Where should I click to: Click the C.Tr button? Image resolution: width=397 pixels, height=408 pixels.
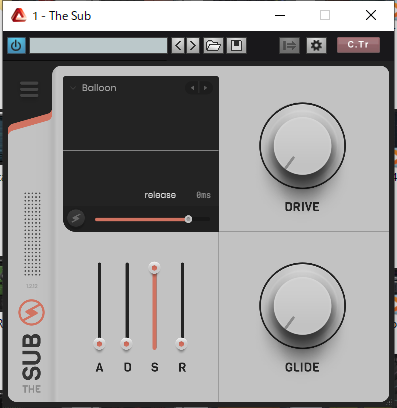pos(358,45)
